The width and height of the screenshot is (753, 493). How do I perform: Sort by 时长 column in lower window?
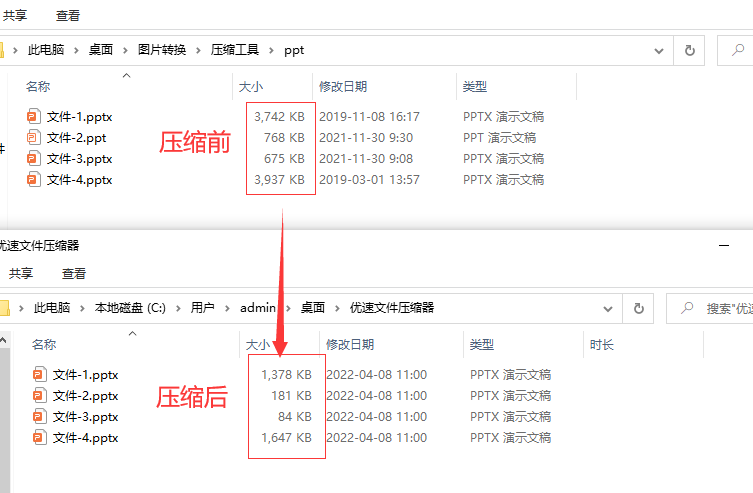(x=602, y=344)
